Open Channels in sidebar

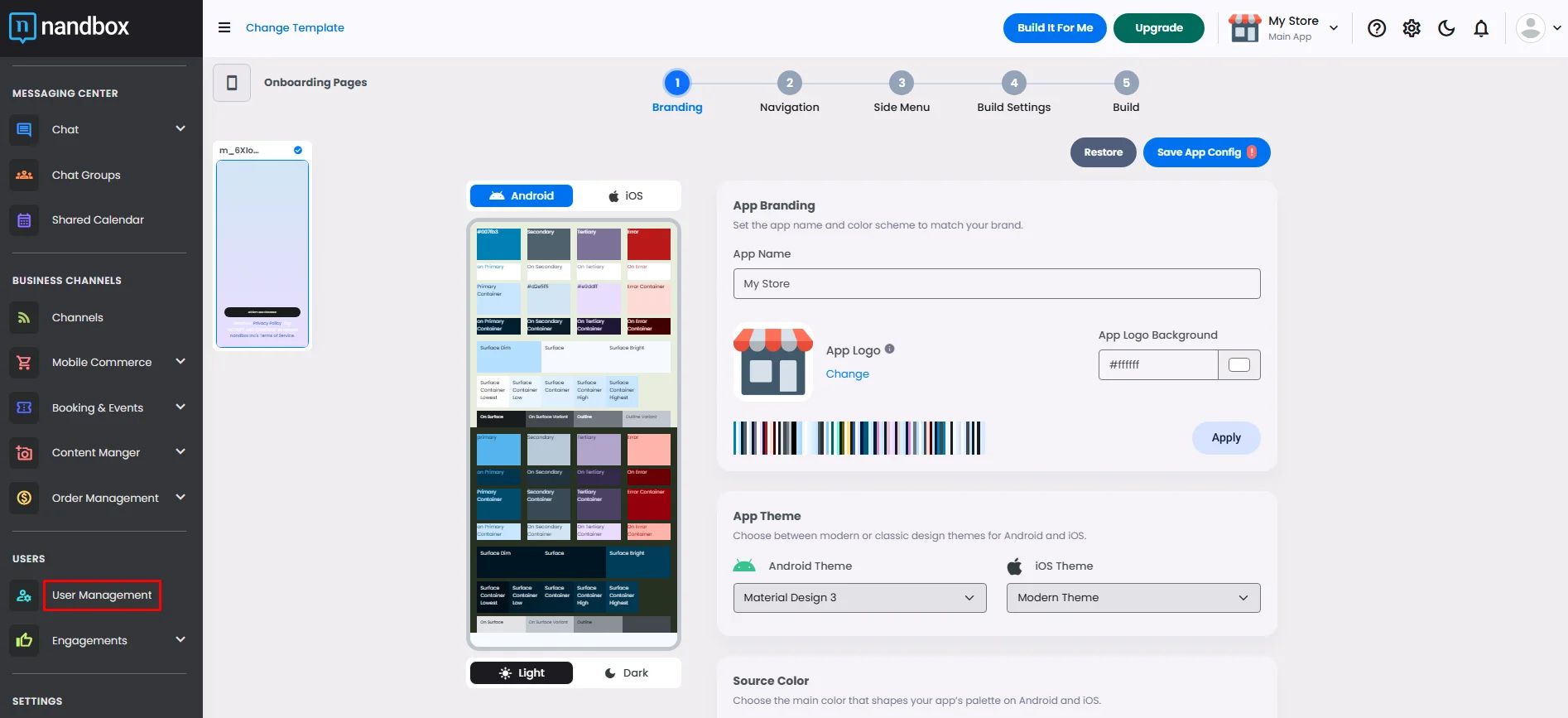click(78, 318)
